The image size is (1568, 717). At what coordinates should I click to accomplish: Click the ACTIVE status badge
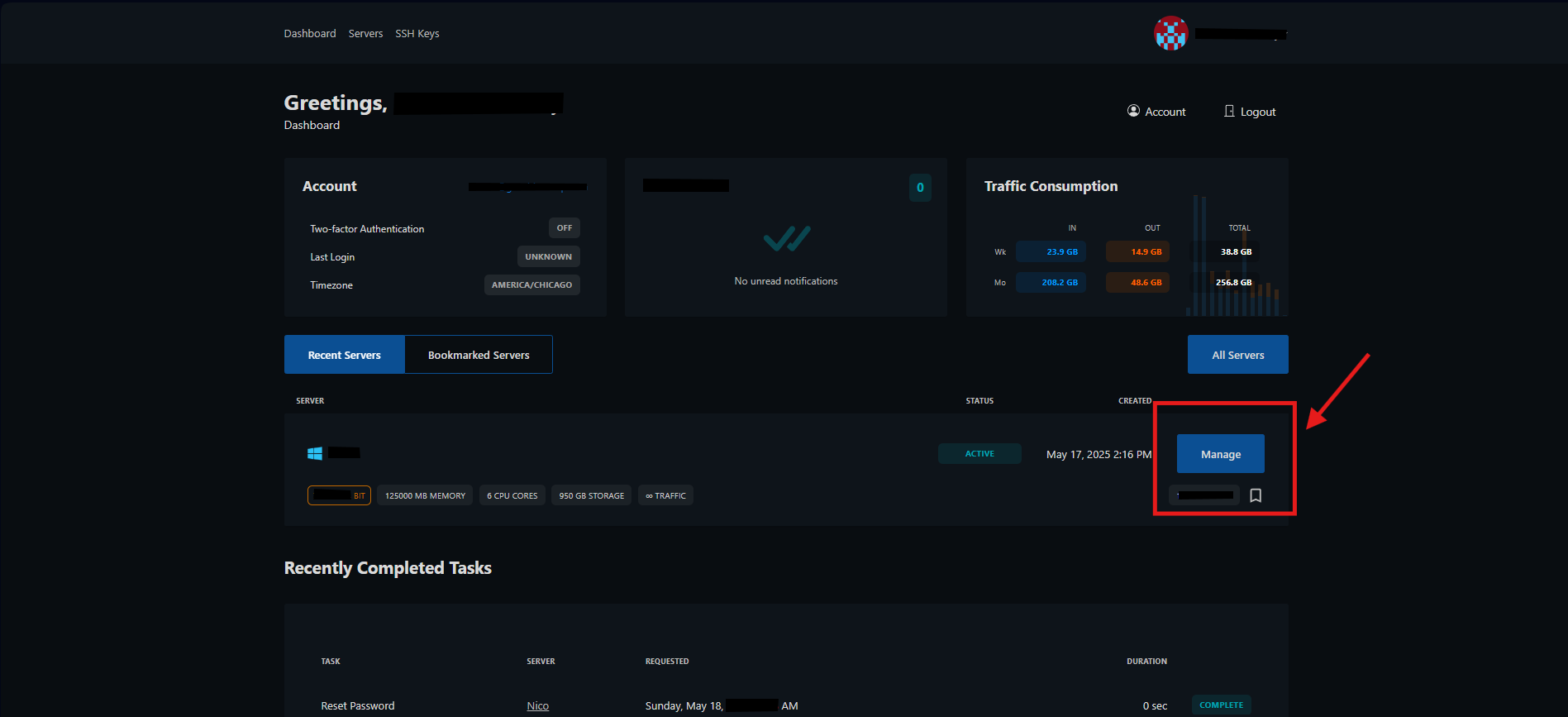click(979, 454)
